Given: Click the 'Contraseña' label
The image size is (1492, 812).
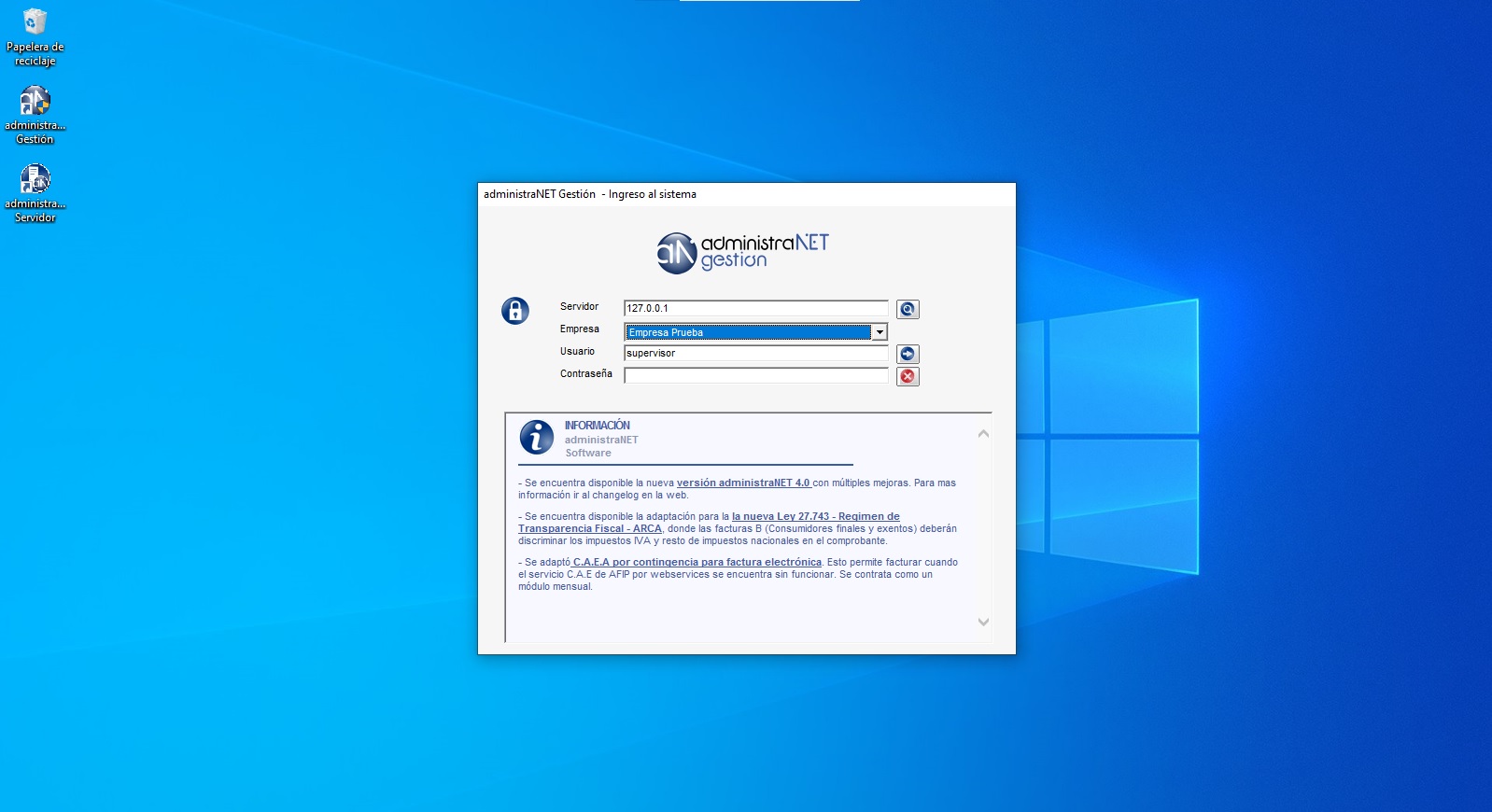Looking at the screenshot, I should 585,373.
